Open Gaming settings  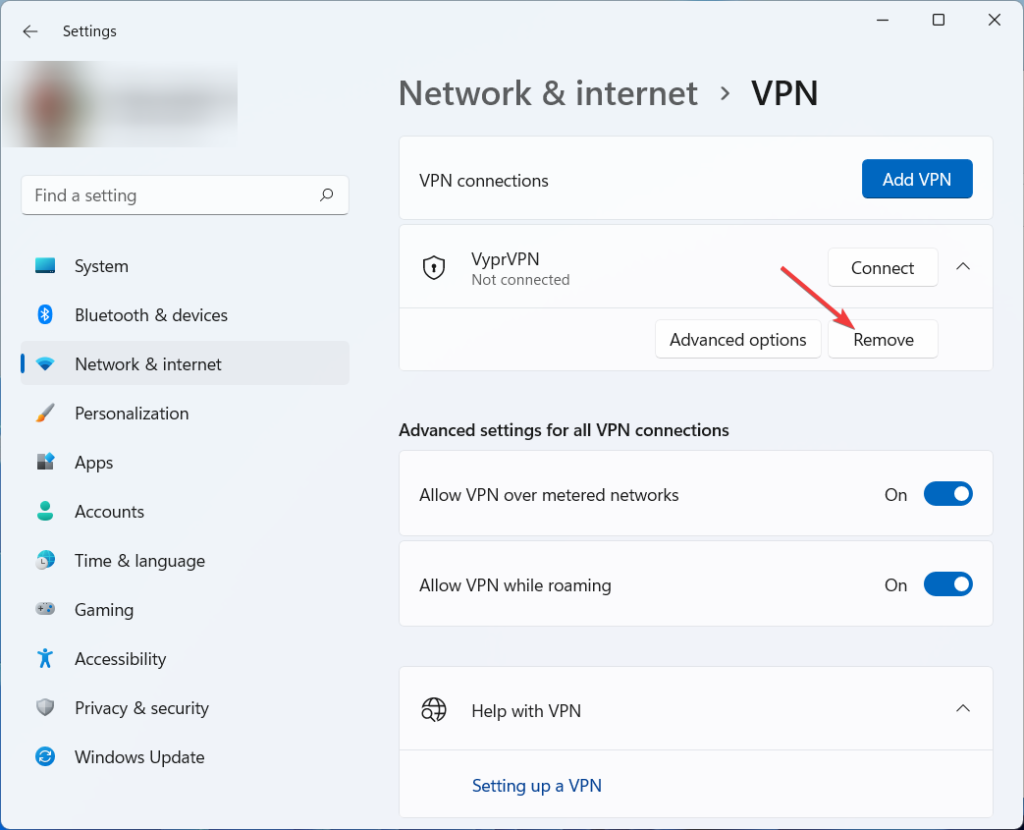click(x=46, y=610)
